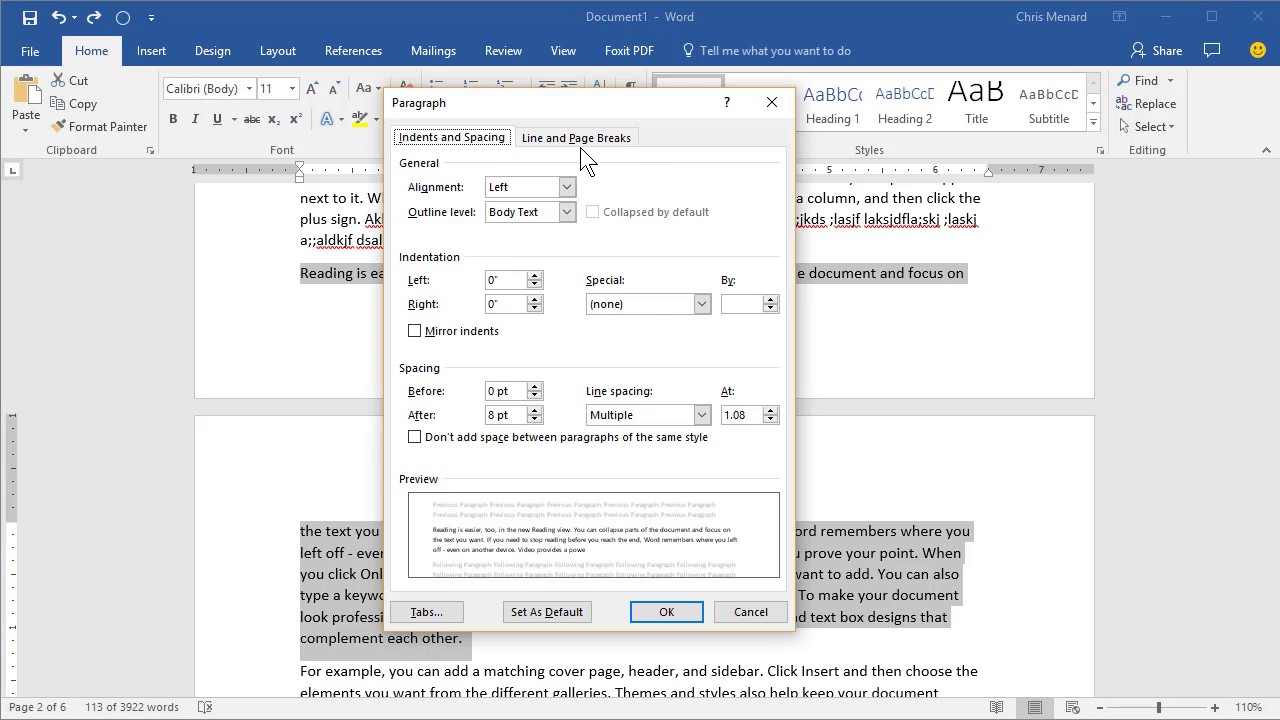Apply the yellow text highlight color
Screen dimensions: 1280x720
click(359, 119)
